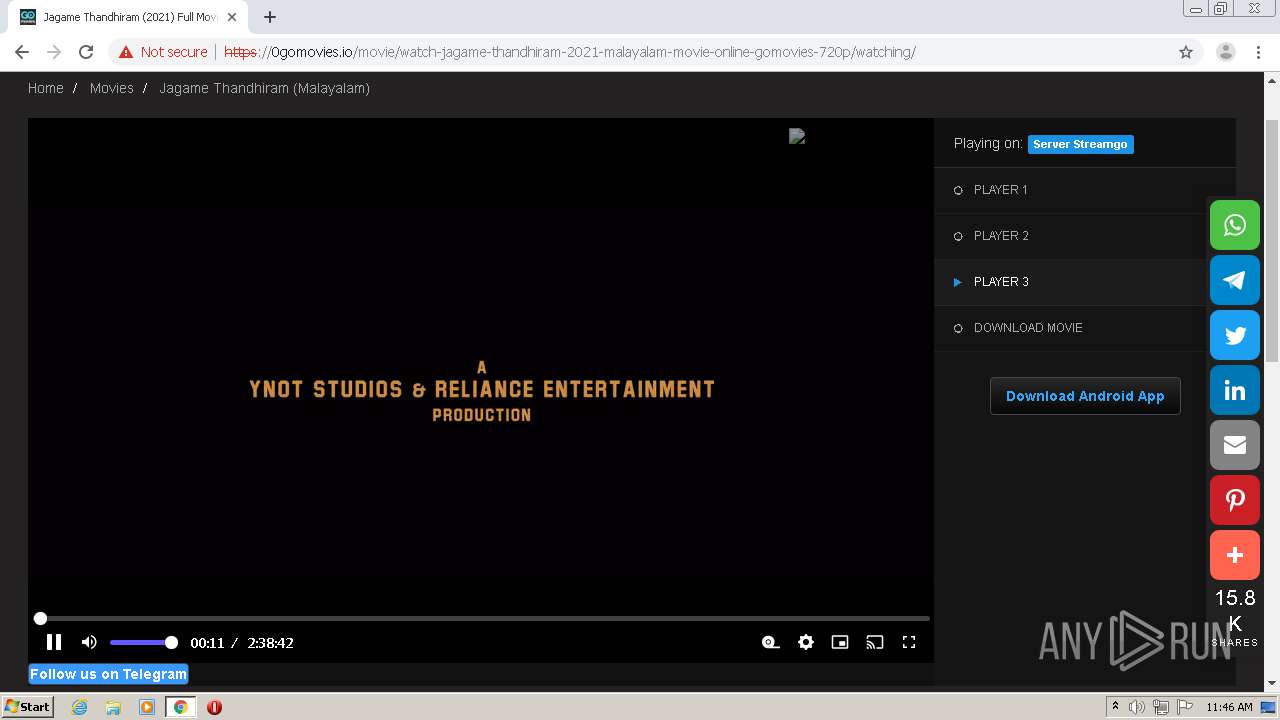Open Movies breadcrumb link

tap(111, 88)
